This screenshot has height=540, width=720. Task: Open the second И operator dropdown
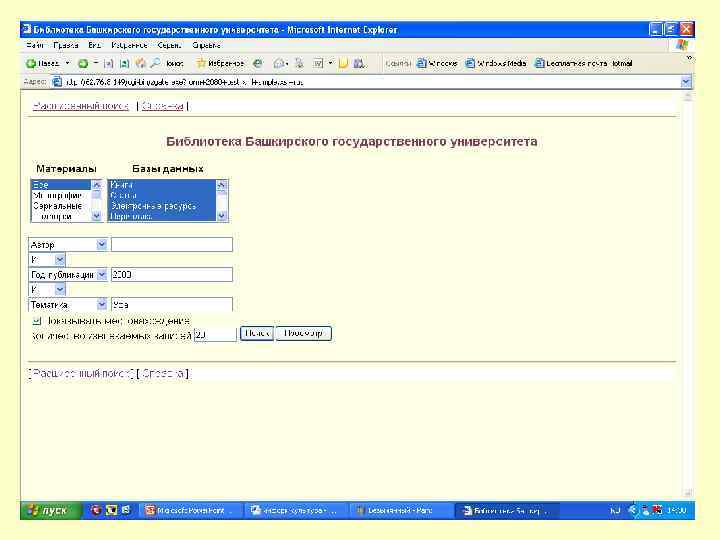[47, 290]
